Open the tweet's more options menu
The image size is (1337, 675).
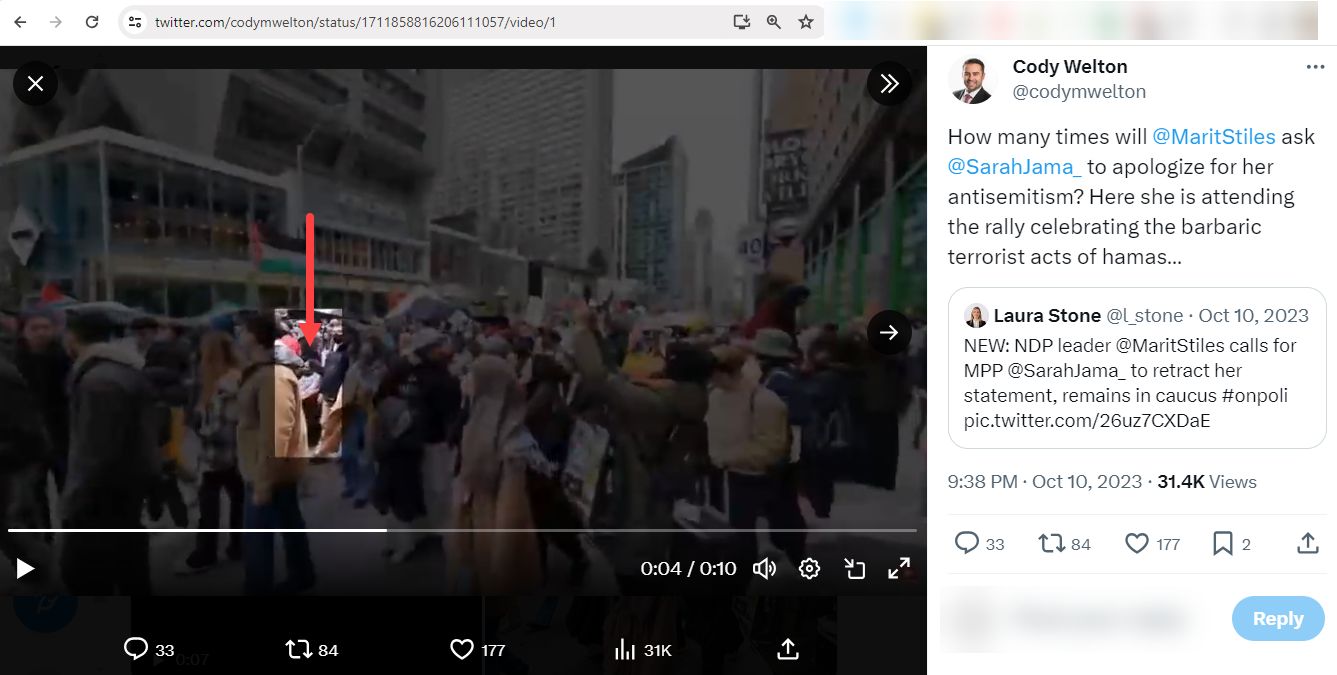point(1314,67)
